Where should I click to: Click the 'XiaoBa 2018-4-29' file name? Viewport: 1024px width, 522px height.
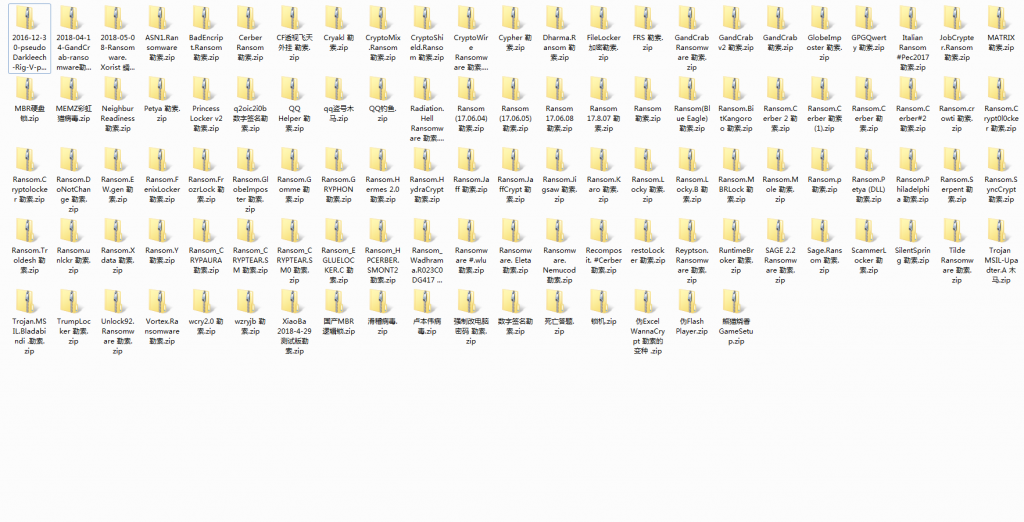[x=295, y=336]
